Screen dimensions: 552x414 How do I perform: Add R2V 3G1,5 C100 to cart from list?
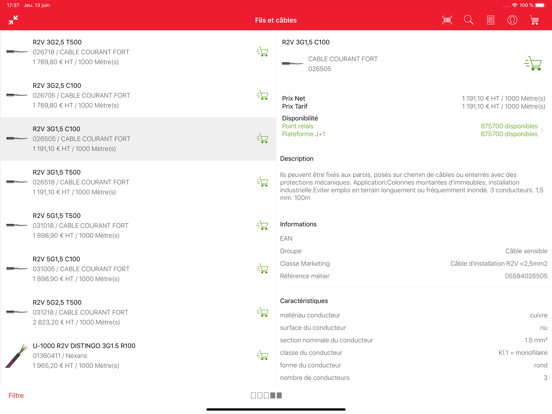[262, 138]
